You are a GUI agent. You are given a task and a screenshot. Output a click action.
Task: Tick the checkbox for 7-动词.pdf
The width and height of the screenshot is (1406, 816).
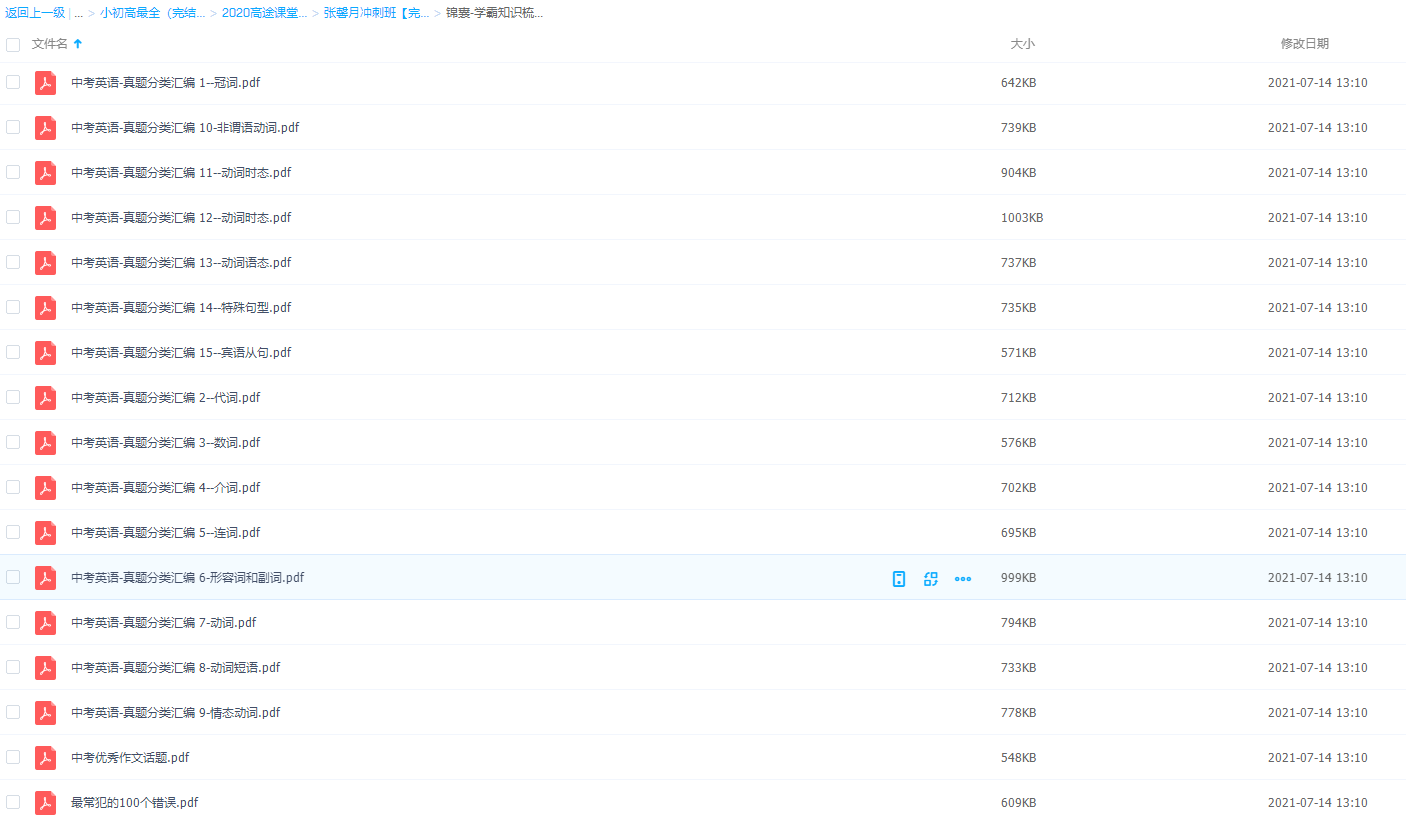point(13,622)
